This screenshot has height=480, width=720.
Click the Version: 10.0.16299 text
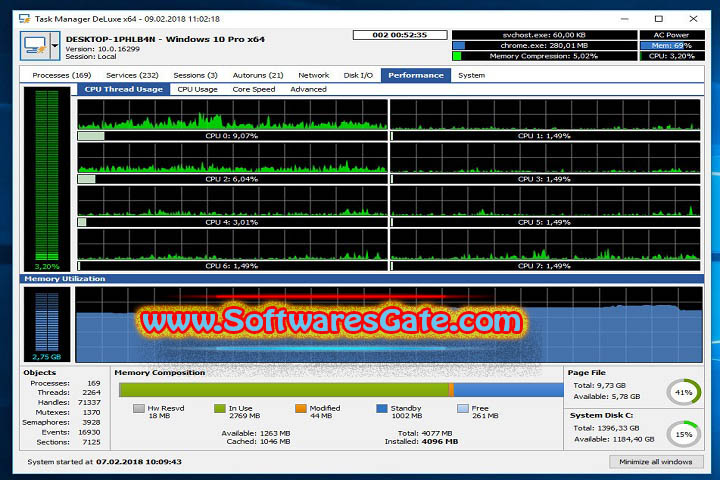point(102,49)
